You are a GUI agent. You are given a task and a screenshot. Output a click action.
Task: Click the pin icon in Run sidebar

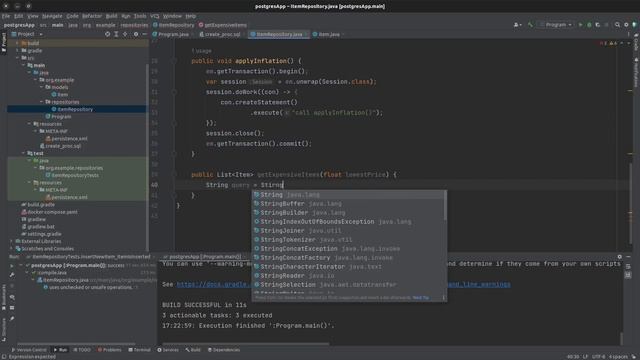click(x=12, y=318)
